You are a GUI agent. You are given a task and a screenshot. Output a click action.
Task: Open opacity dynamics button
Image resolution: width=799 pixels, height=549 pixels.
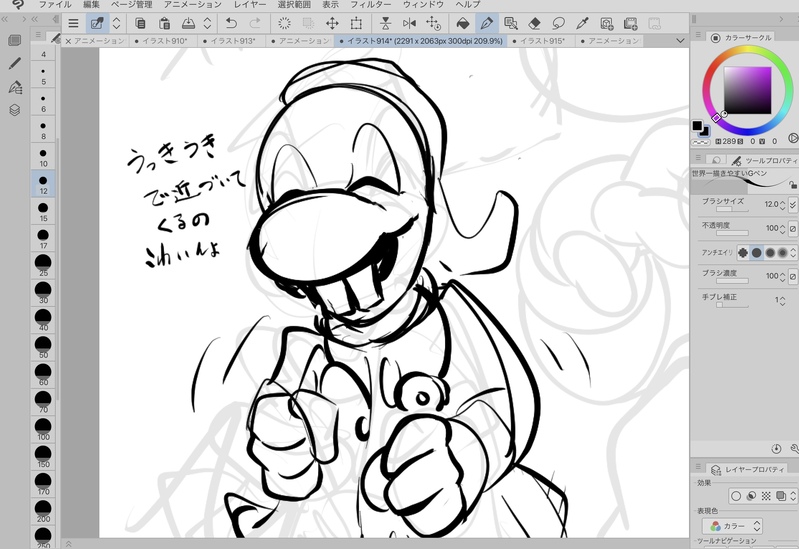(x=793, y=228)
